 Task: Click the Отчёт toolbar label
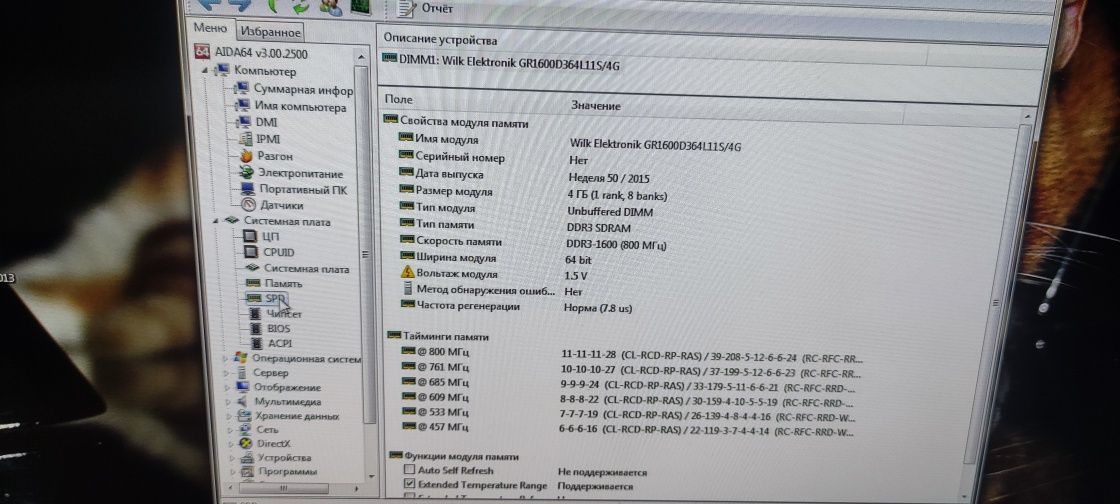(x=436, y=8)
